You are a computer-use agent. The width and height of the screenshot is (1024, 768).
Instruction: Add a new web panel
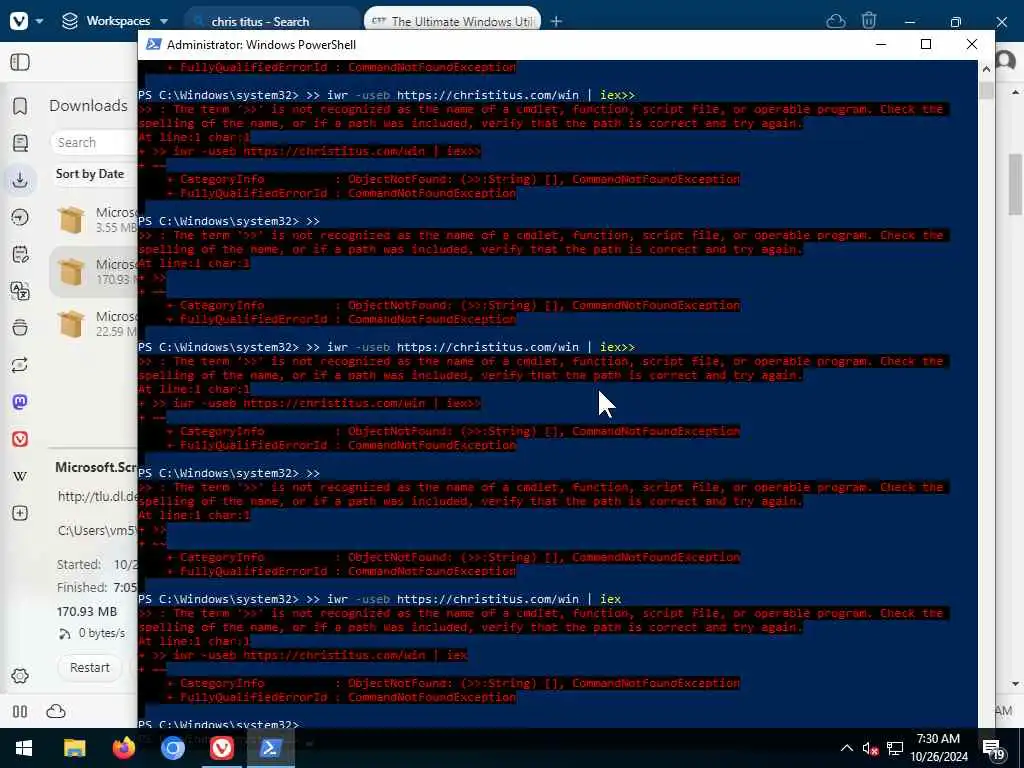20,513
